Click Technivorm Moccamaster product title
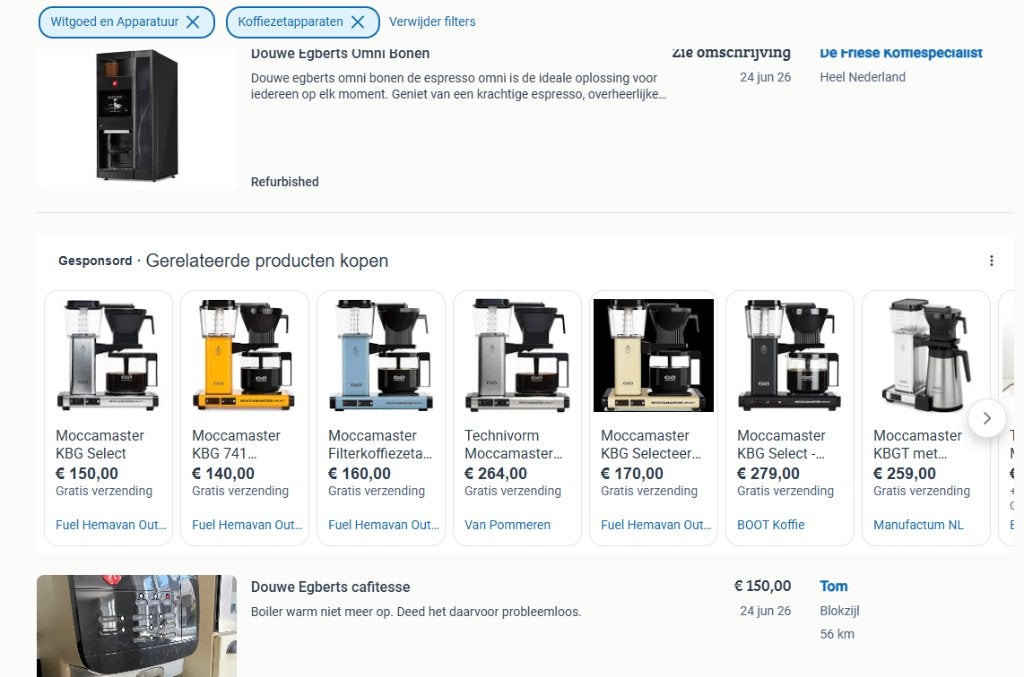This screenshot has width=1024, height=677. 513,445
